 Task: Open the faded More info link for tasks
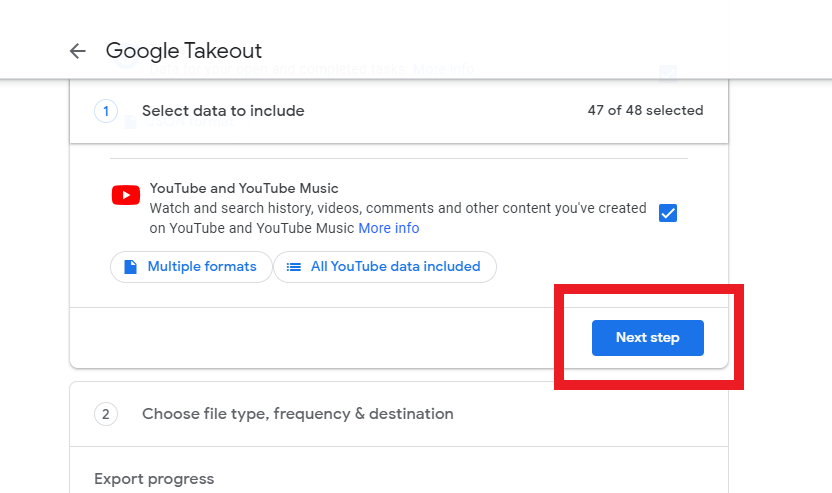(x=444, y=70)
